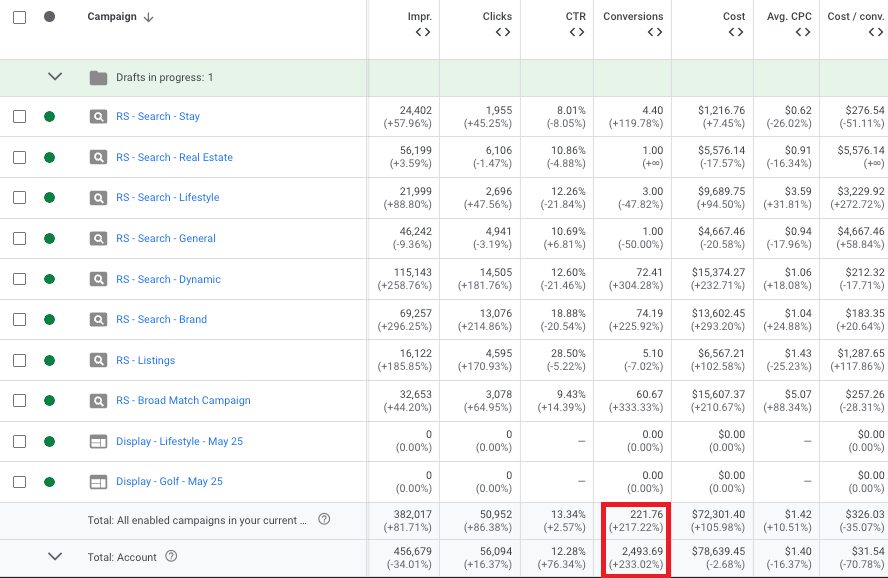Click green status dot for RS - Broad Match Campaign
The height and width of the screenshot is (578, 888).
click(50, 401)
